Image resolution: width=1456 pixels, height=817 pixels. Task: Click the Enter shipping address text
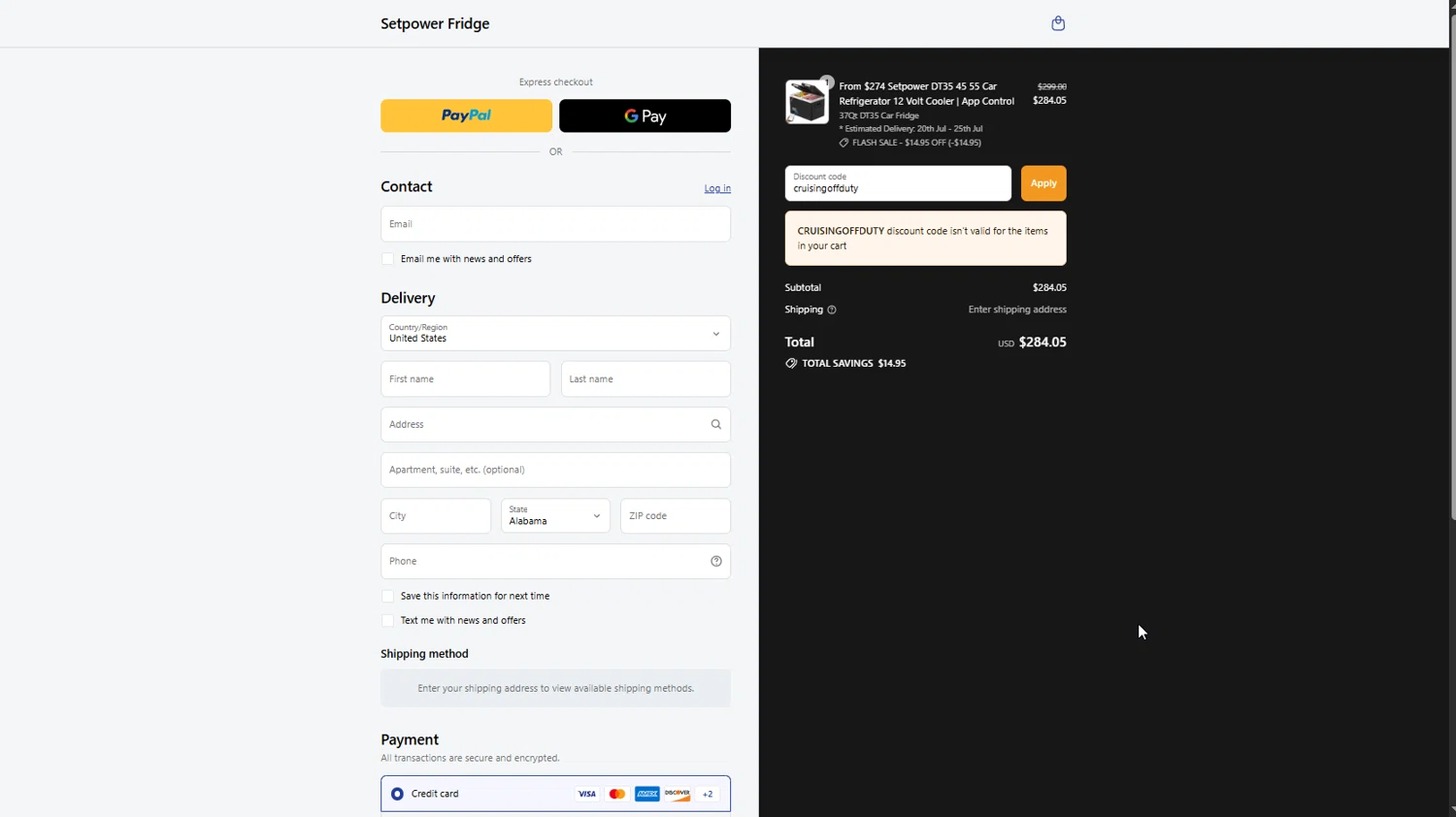[1017, 310]
